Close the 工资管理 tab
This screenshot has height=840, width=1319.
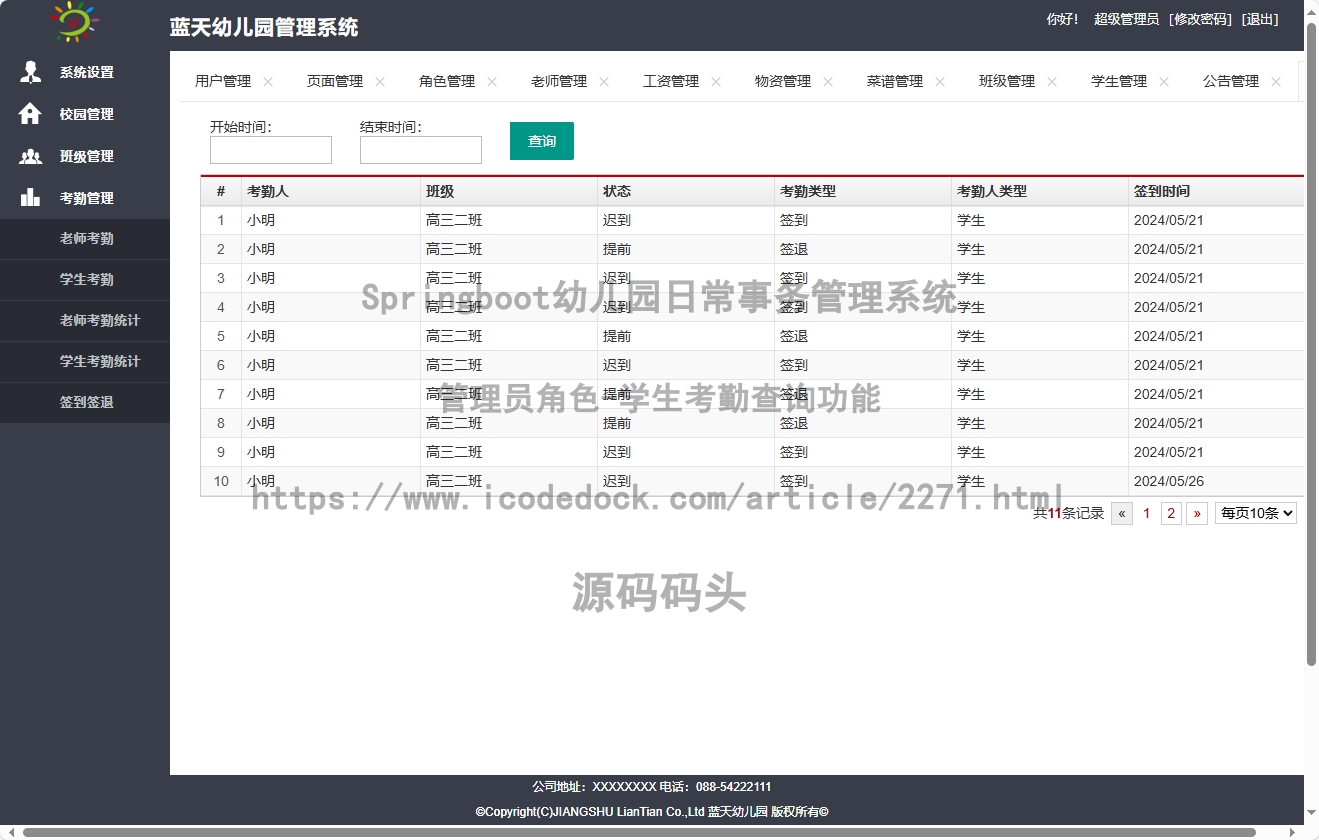point(716,82)
